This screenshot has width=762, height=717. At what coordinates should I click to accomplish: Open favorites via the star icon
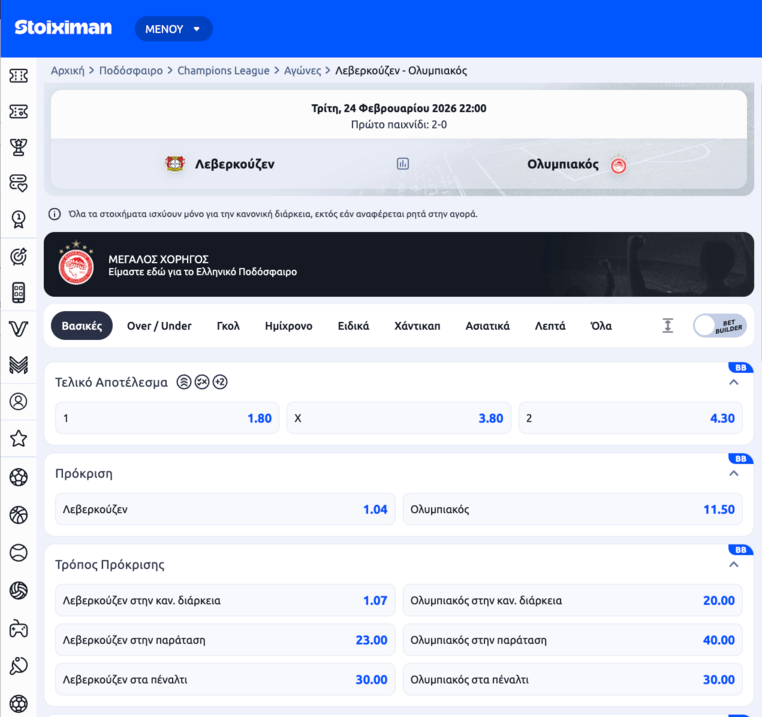tap(18, 438)
